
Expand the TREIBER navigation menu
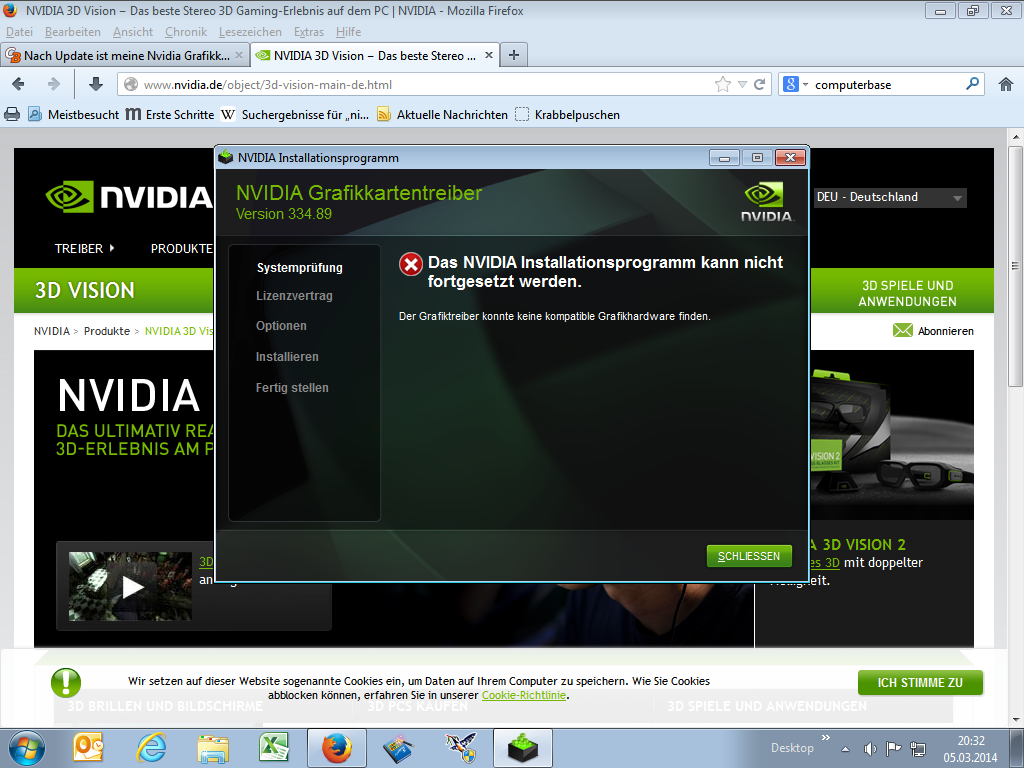84,248
